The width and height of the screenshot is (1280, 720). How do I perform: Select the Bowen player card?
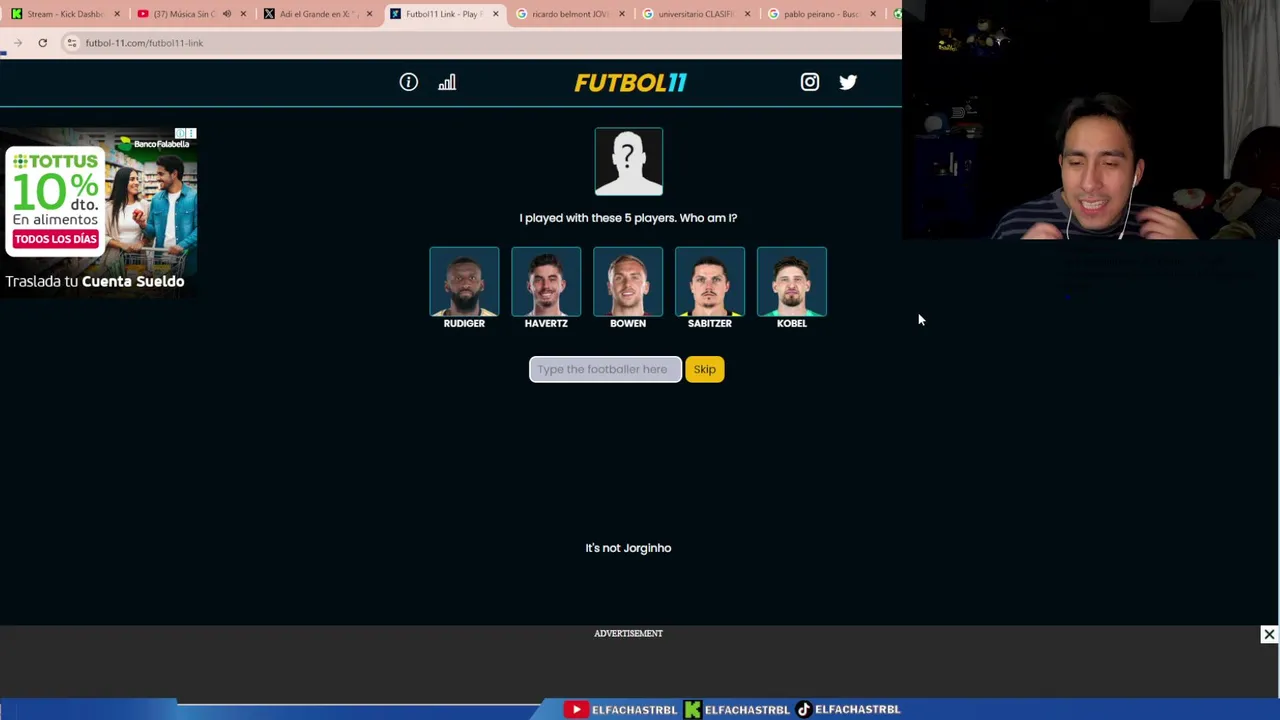point(628,288)
